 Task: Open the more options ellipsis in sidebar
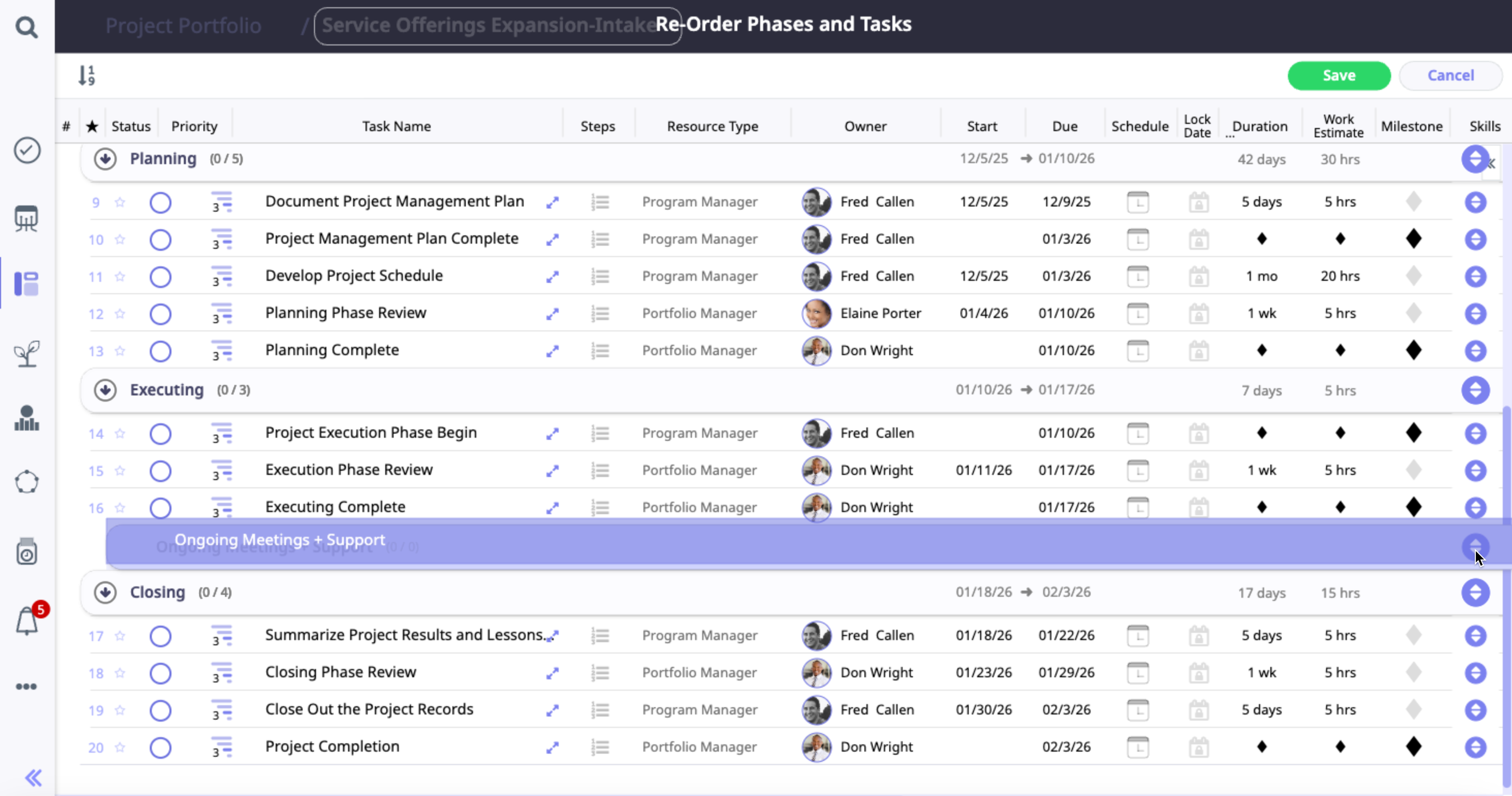[x=26, y=687]
